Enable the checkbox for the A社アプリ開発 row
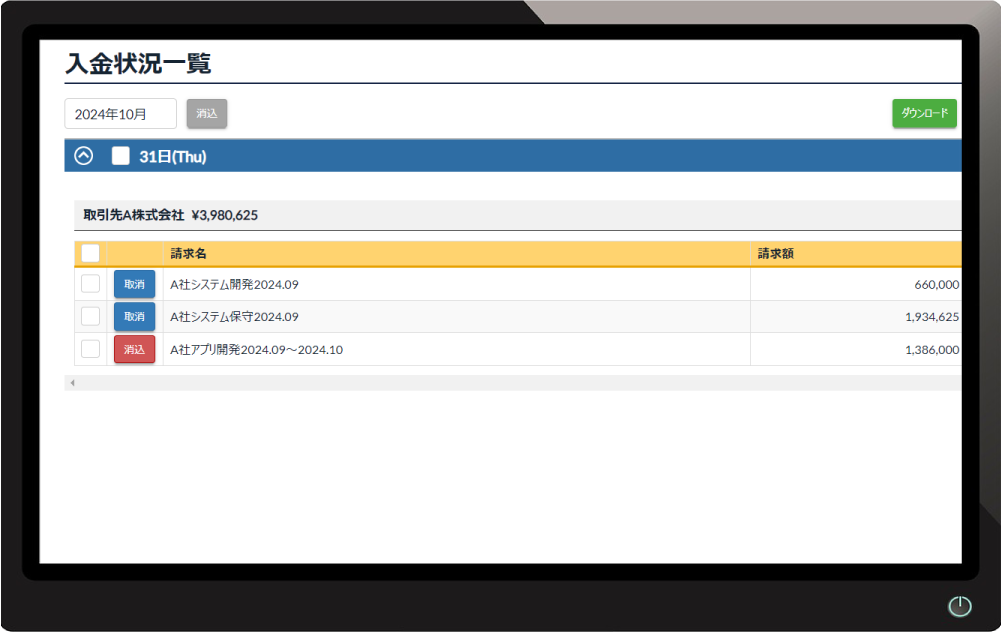 90,349
